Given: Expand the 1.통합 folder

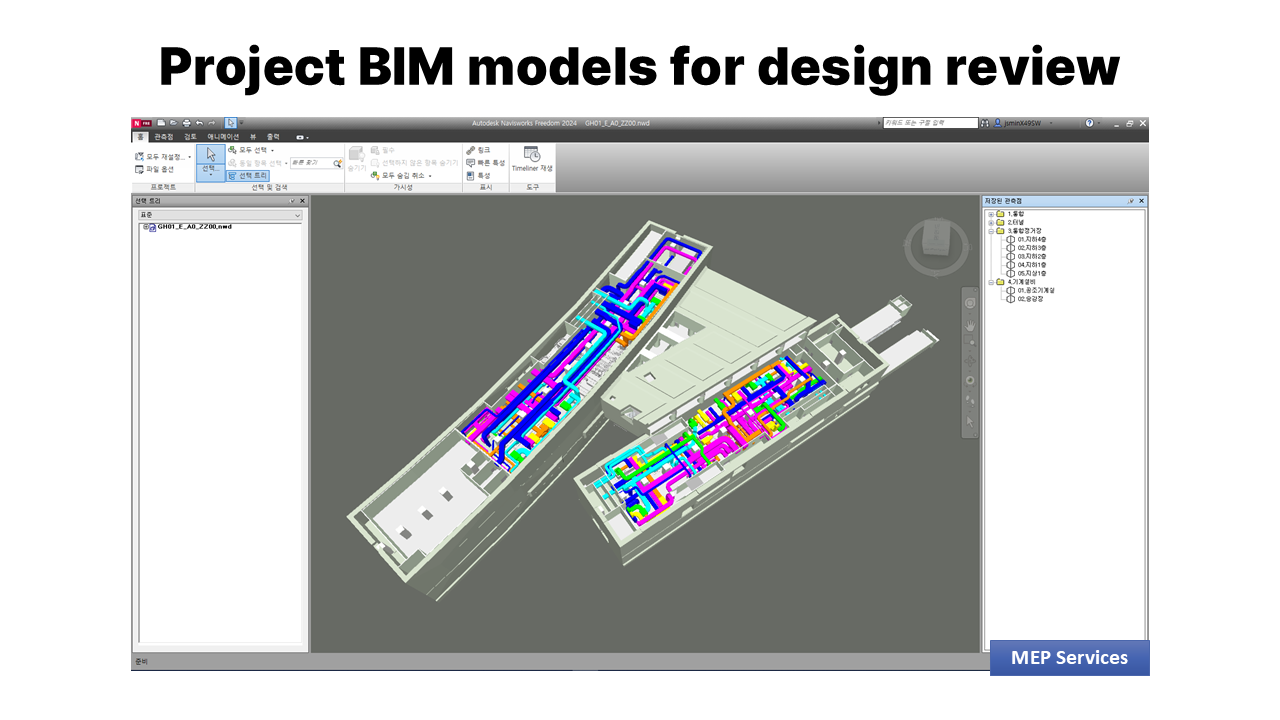Looking at the screenshot, I should 990,214.
